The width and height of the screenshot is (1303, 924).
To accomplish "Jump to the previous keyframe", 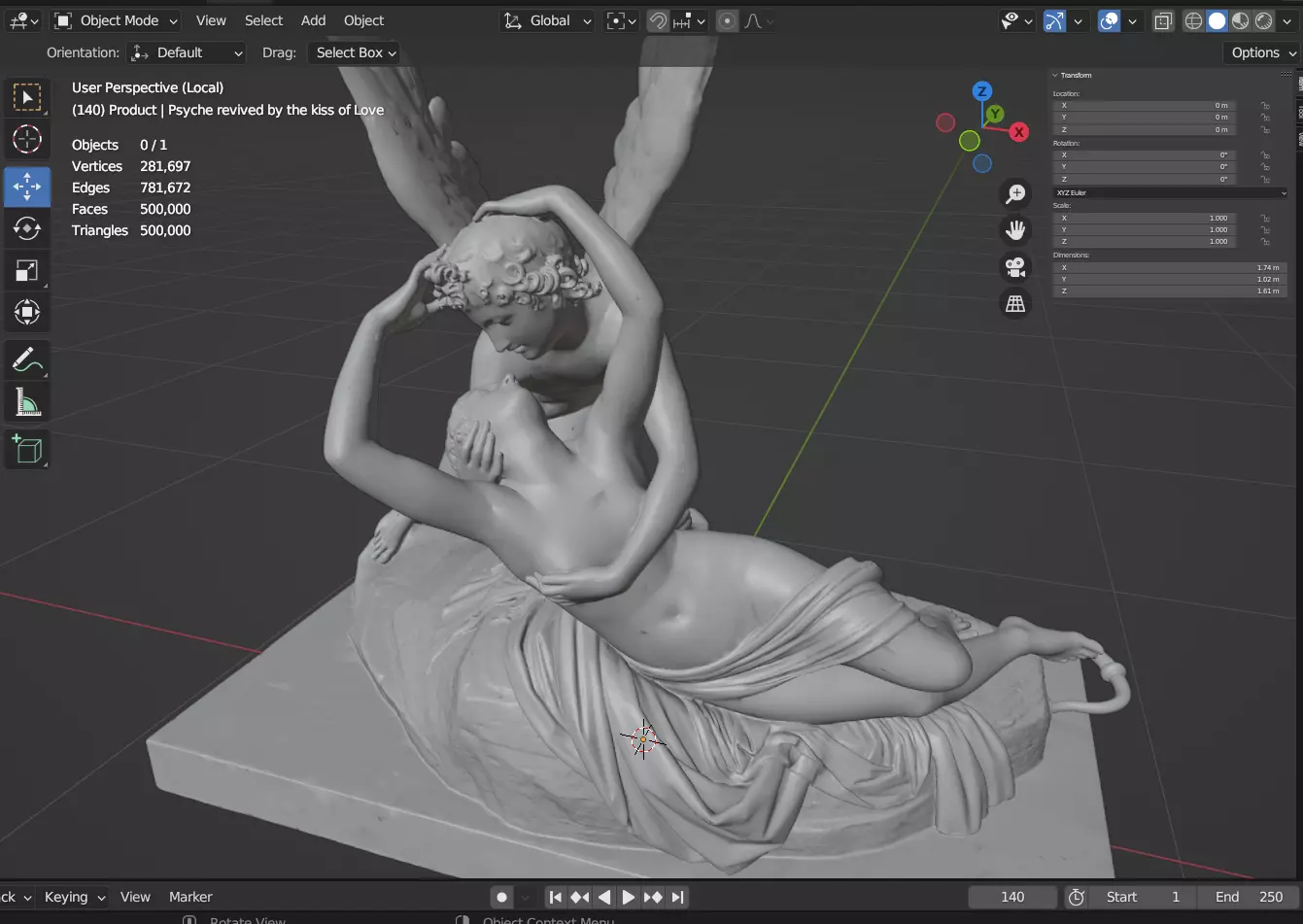I will coord(580,897).
